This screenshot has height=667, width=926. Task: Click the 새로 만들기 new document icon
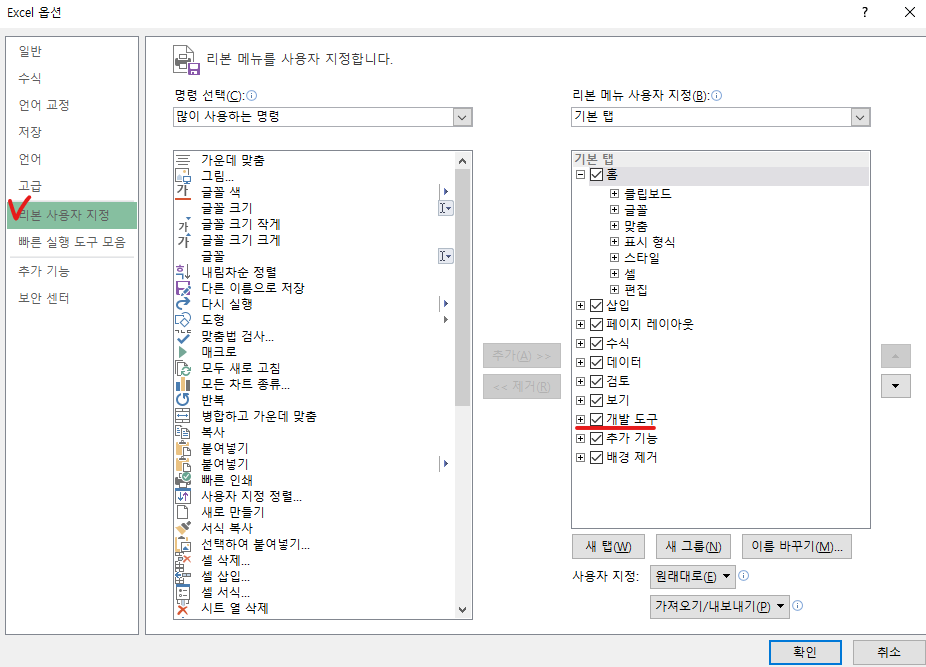183,512
